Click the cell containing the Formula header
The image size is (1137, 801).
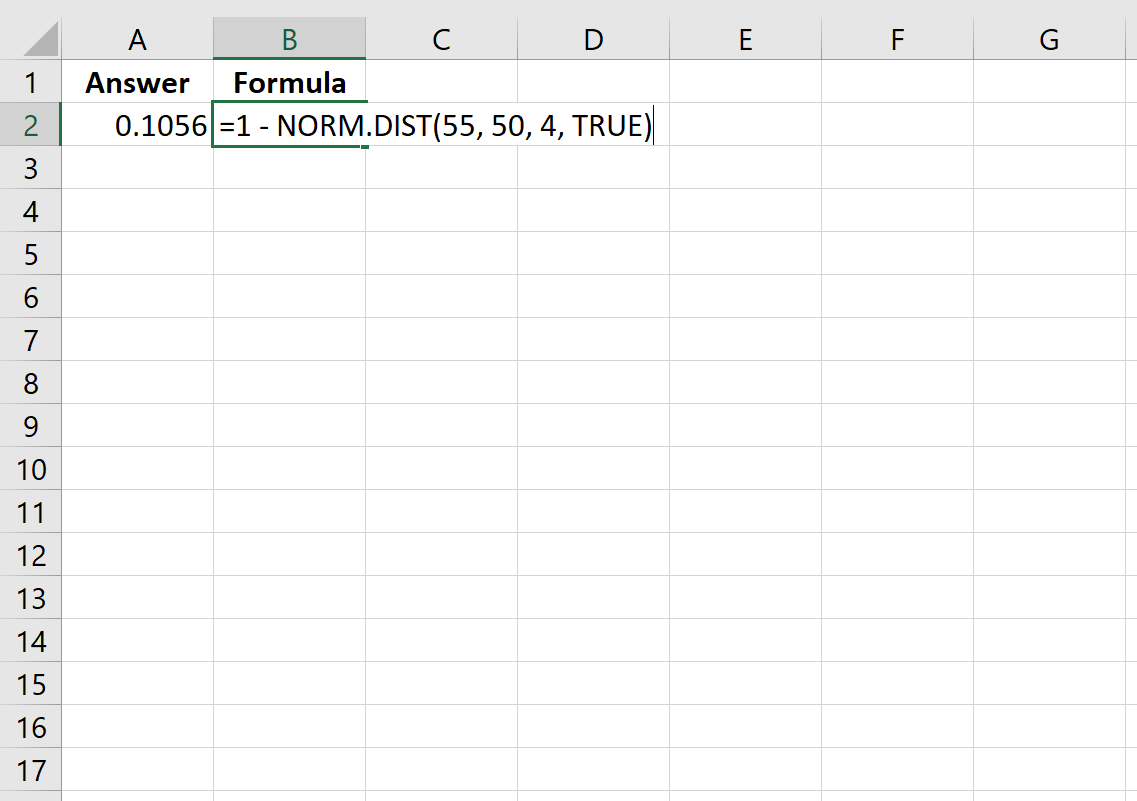point(289,82)
